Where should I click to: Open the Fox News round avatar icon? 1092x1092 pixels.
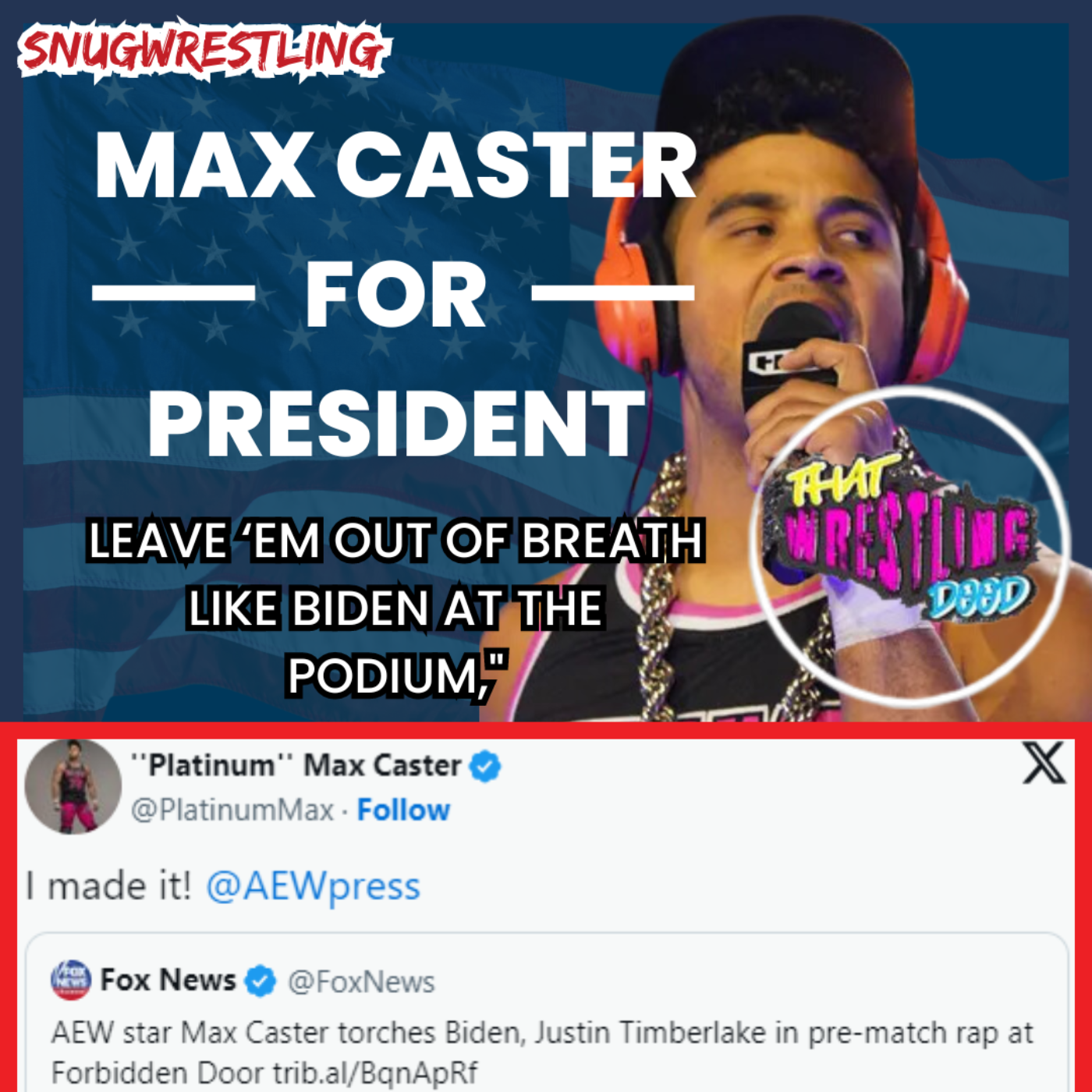71,980
